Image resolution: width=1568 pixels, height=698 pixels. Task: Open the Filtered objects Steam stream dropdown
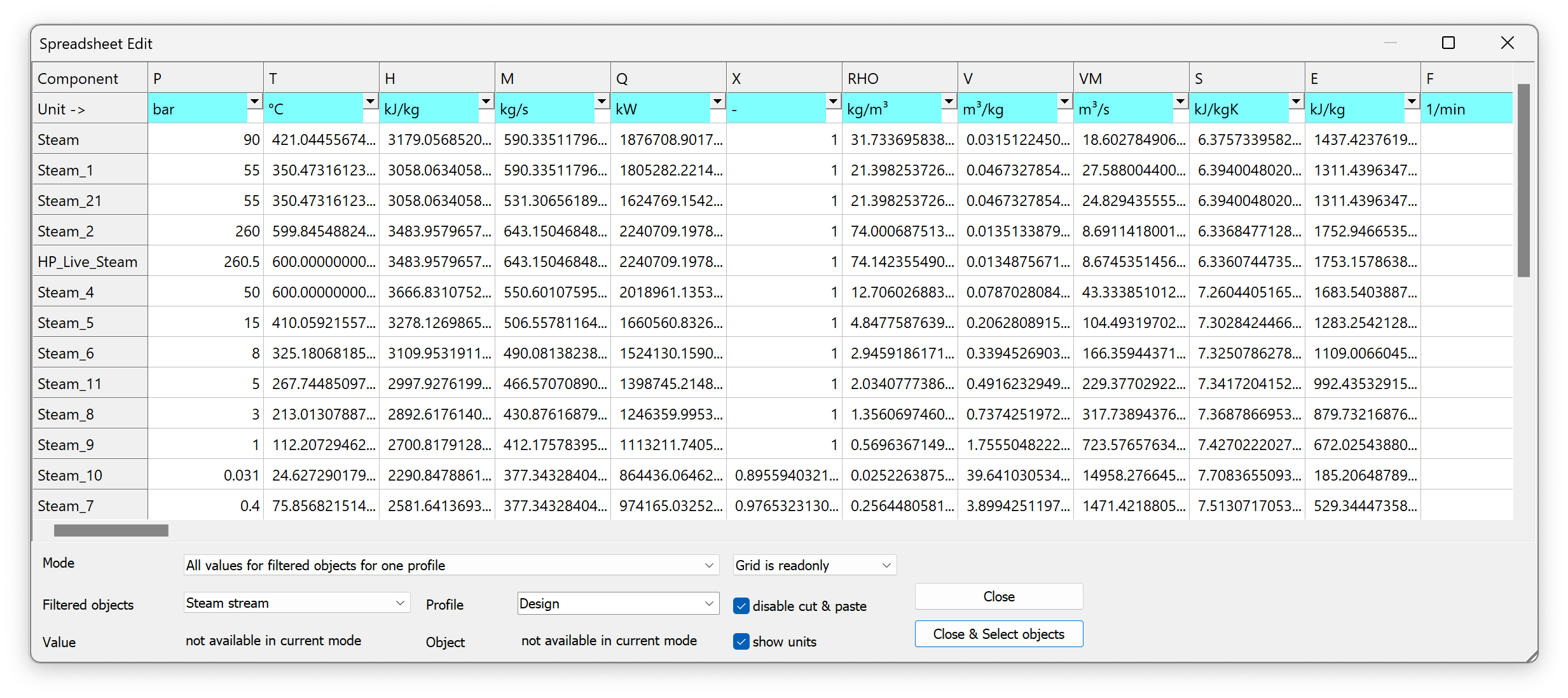click(x=400, y=603)
